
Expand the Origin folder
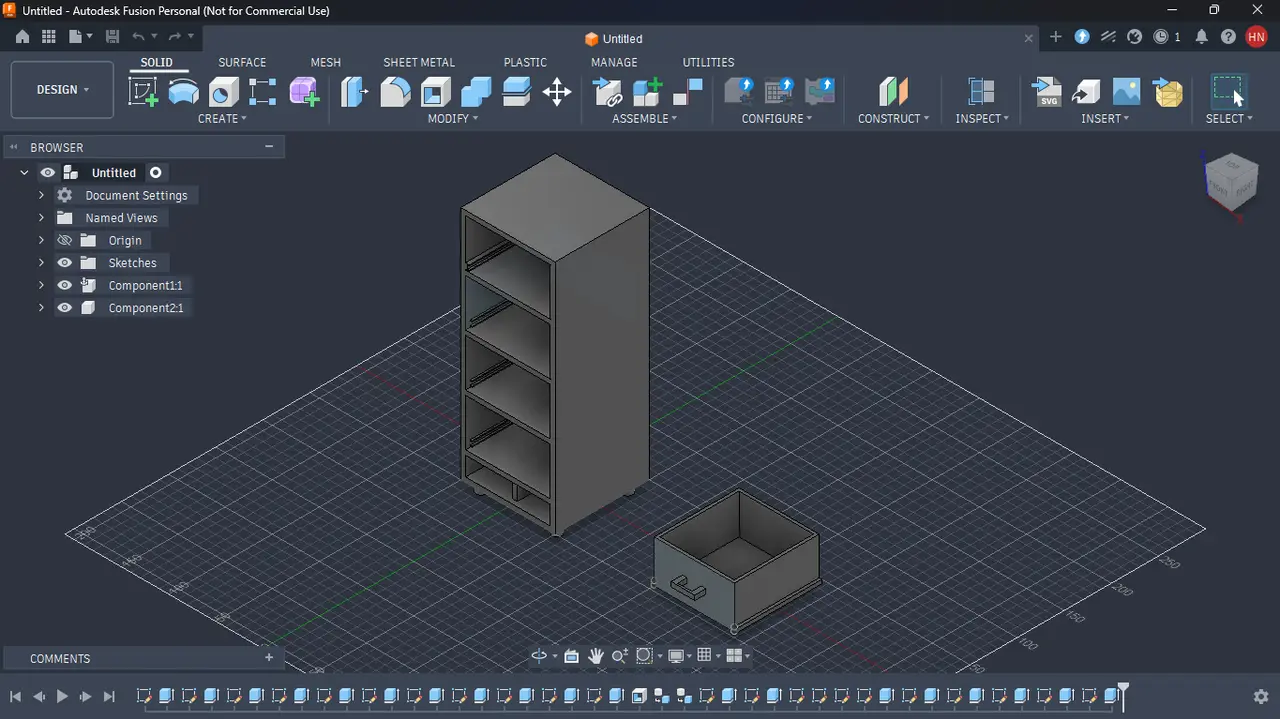(x=41, y=240)
